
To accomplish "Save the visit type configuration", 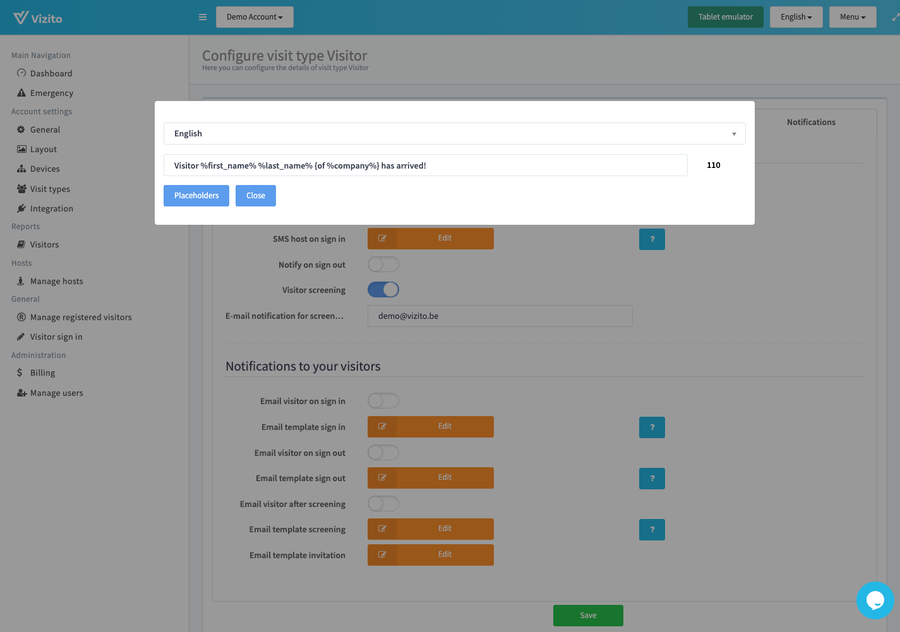I will tap(588, 615).
